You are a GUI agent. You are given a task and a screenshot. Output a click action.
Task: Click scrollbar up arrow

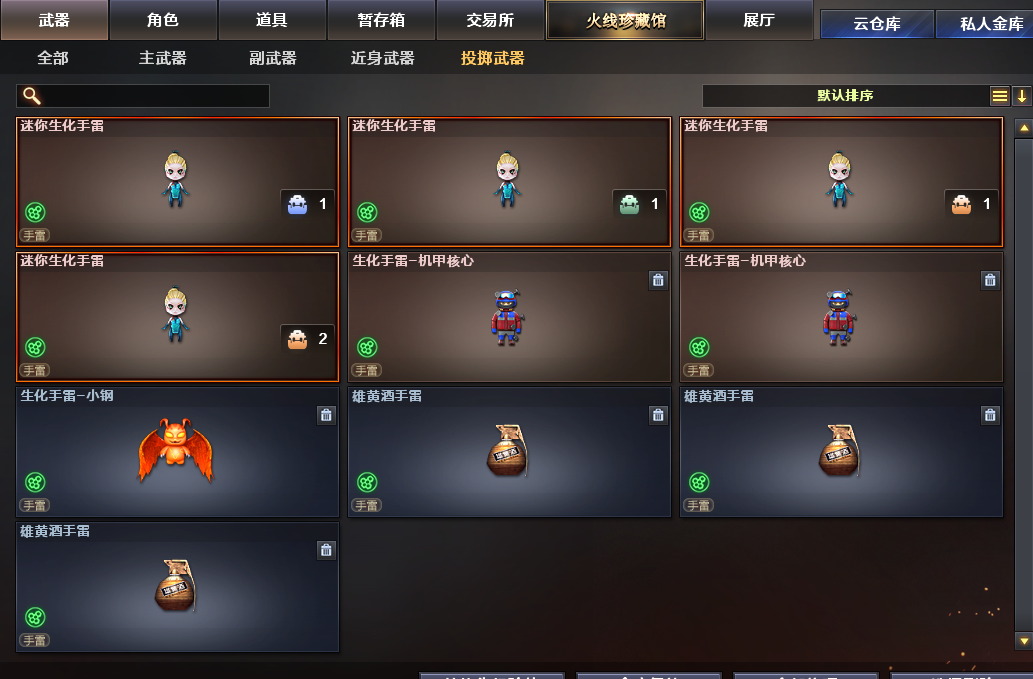click(x=1024, y=128)
